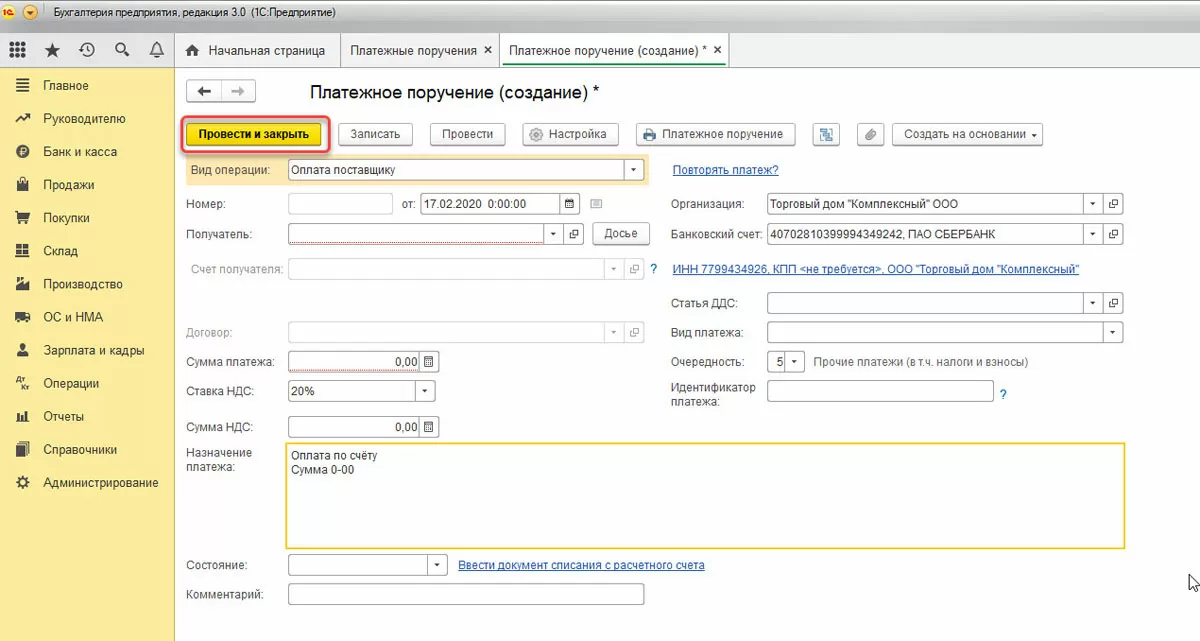
Task: Open the sections menu grid icon
Action: pyautogui.click(x=18, y=49)
